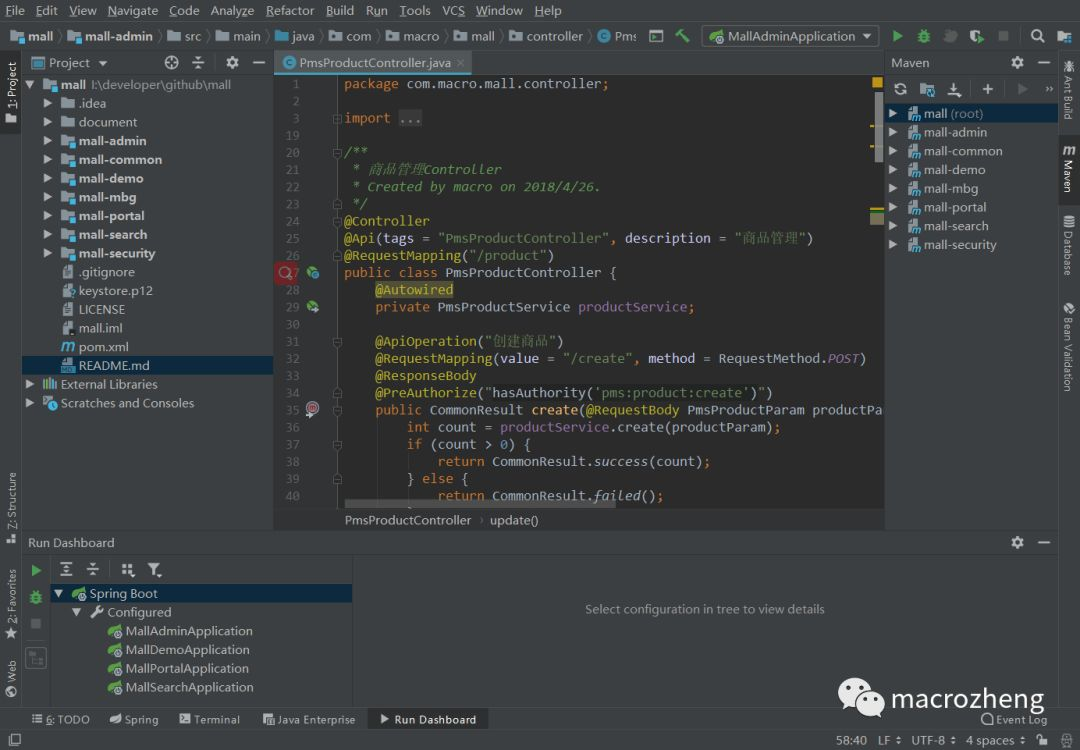Open Search Everywhere magnifier icon
Image resolution: width=1080 pixels, height=750 pixels.
pyautogui.click(x=1037, y=36)
